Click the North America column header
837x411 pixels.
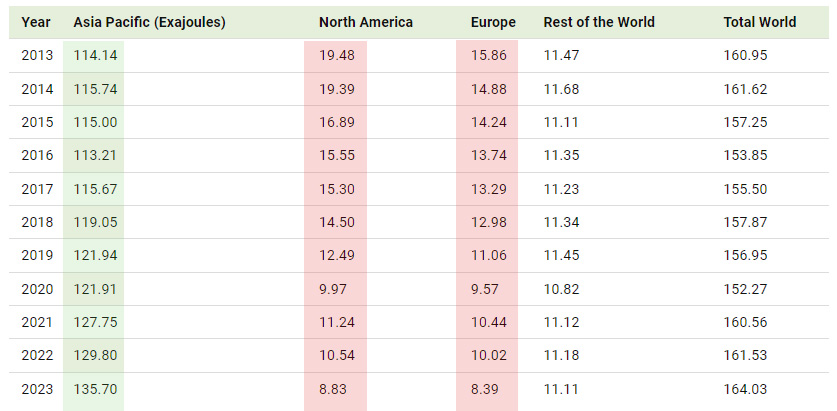[x=365, y=22]
